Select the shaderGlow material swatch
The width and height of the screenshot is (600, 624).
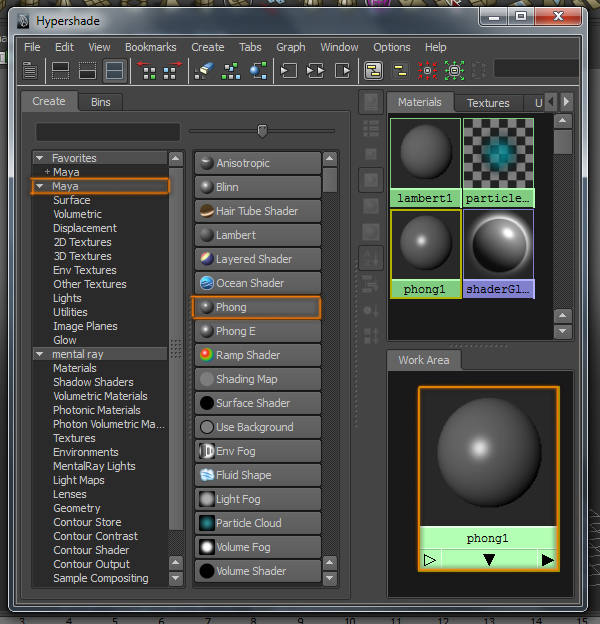(499, 254)
